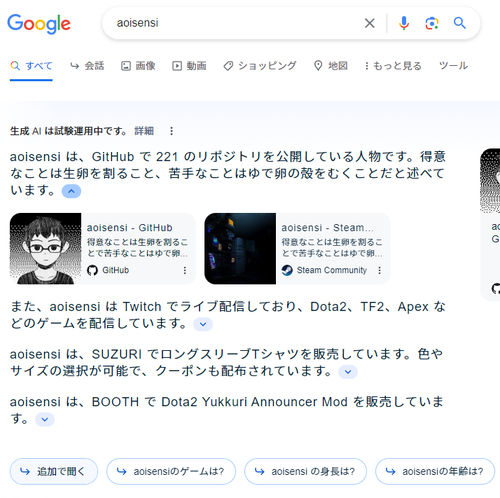The width and height of the screenshot is (500, 498).
Task: Open the aoisensi GitHub avatar thumbnail
Action: pyautogui.click(x=45, y=249)
